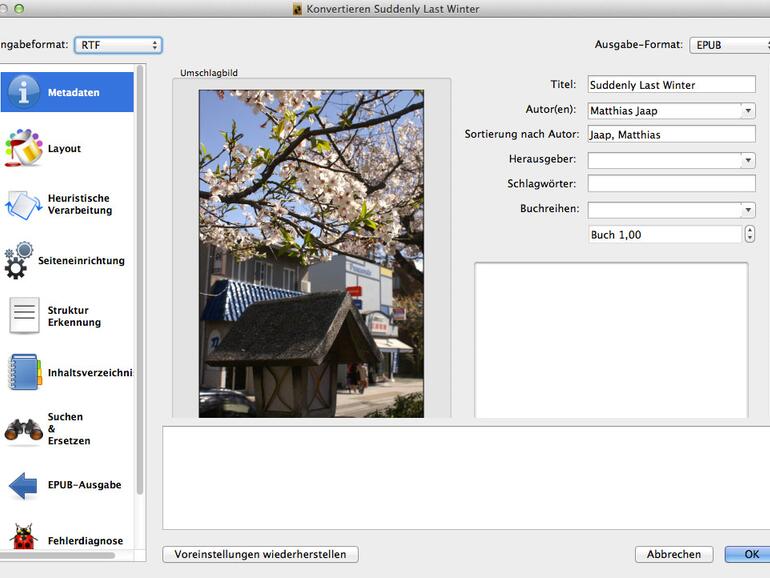This screenshot has height=578, width=770.
Task: Expand the EPUB Ausgabe-Format dropdown
Action: pyautogui.click(x=729, y=45)
